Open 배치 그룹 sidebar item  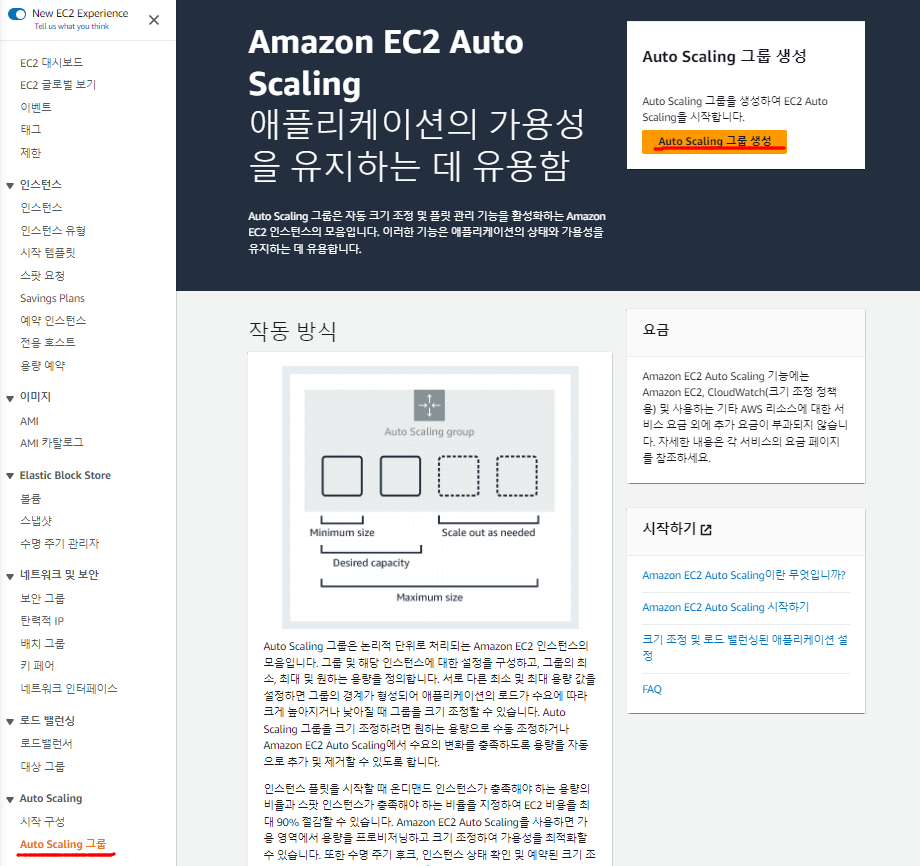point(42,644)
